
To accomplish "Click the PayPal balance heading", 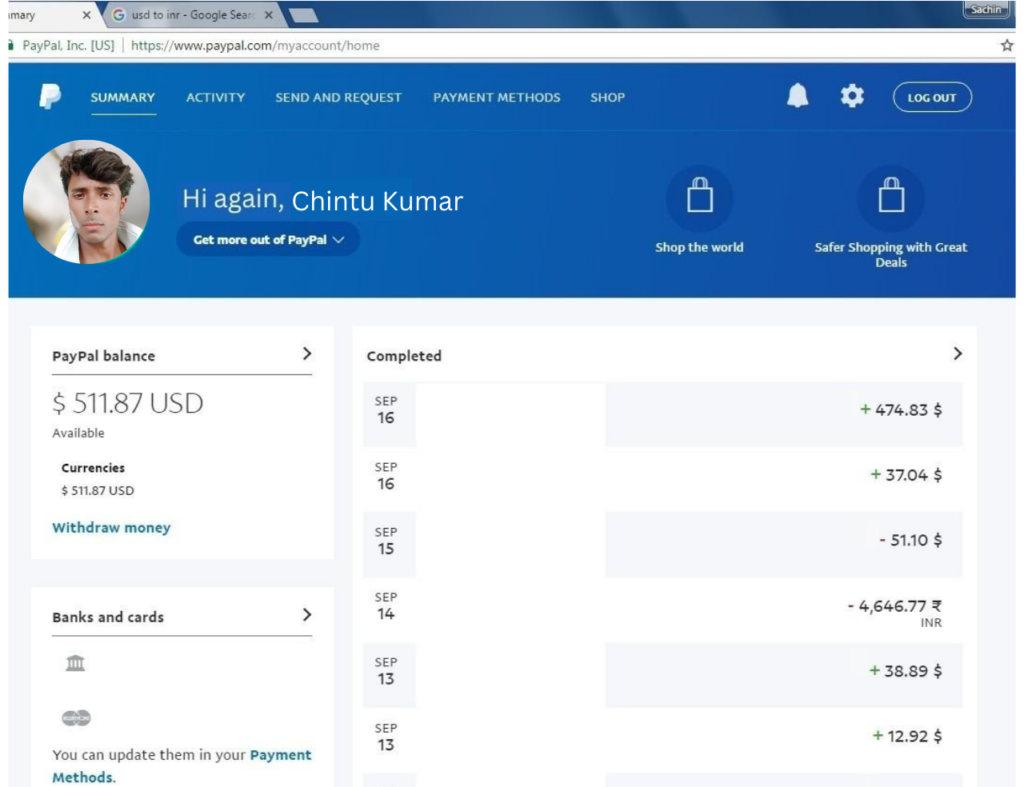I will (x=104, y=356).
